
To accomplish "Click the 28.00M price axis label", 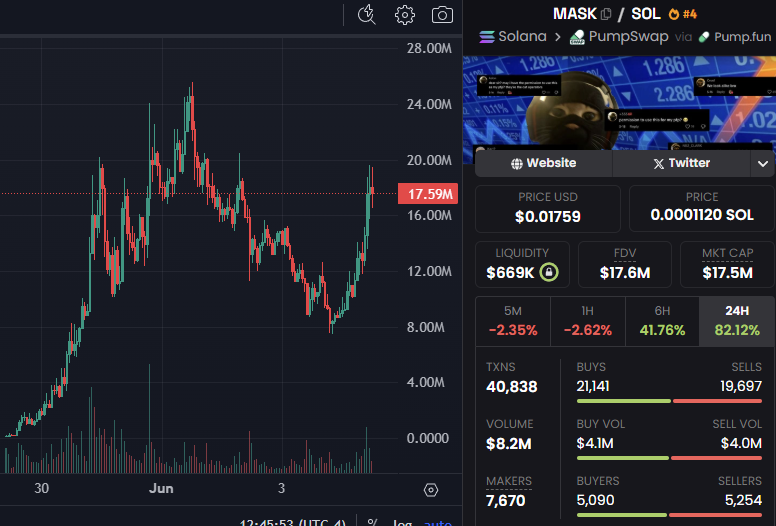I will pos(429,48).
